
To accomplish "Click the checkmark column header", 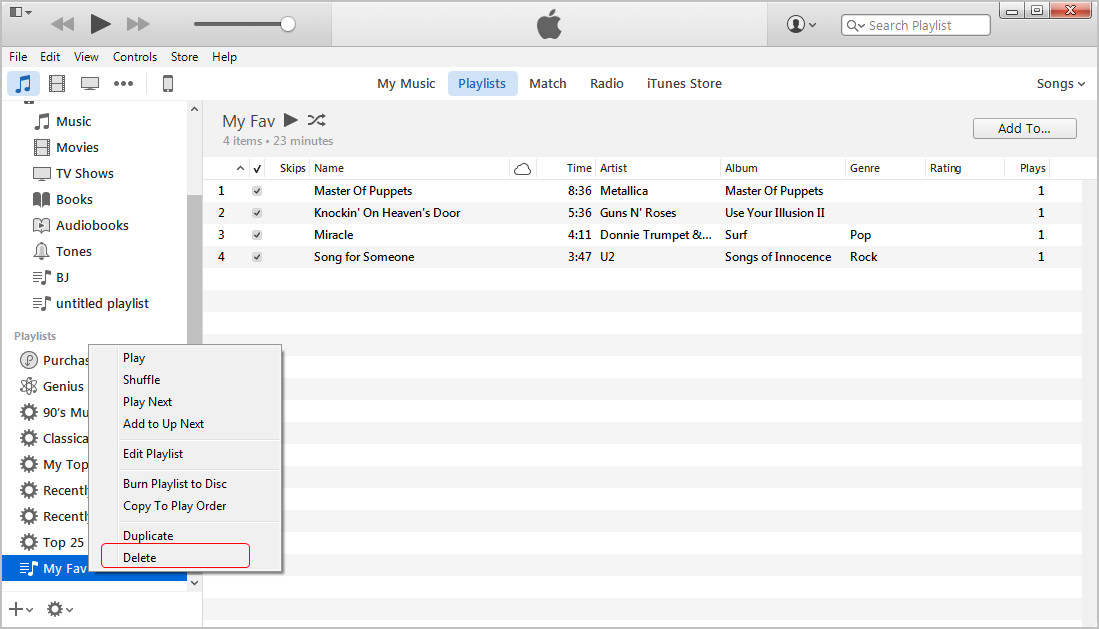I will point(257,168).
